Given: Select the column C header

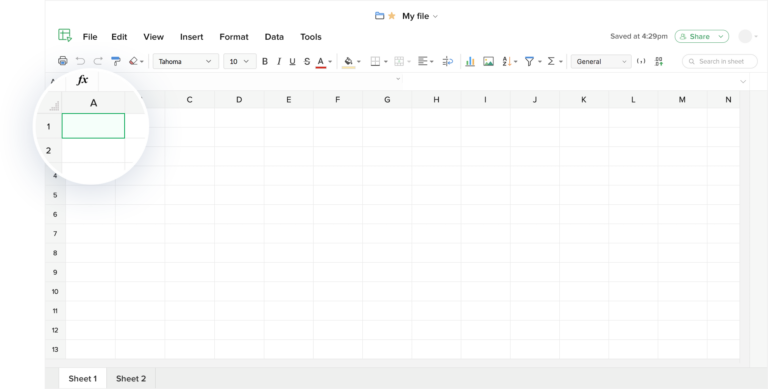Looking at the screenshot, I should coord(190,99).
